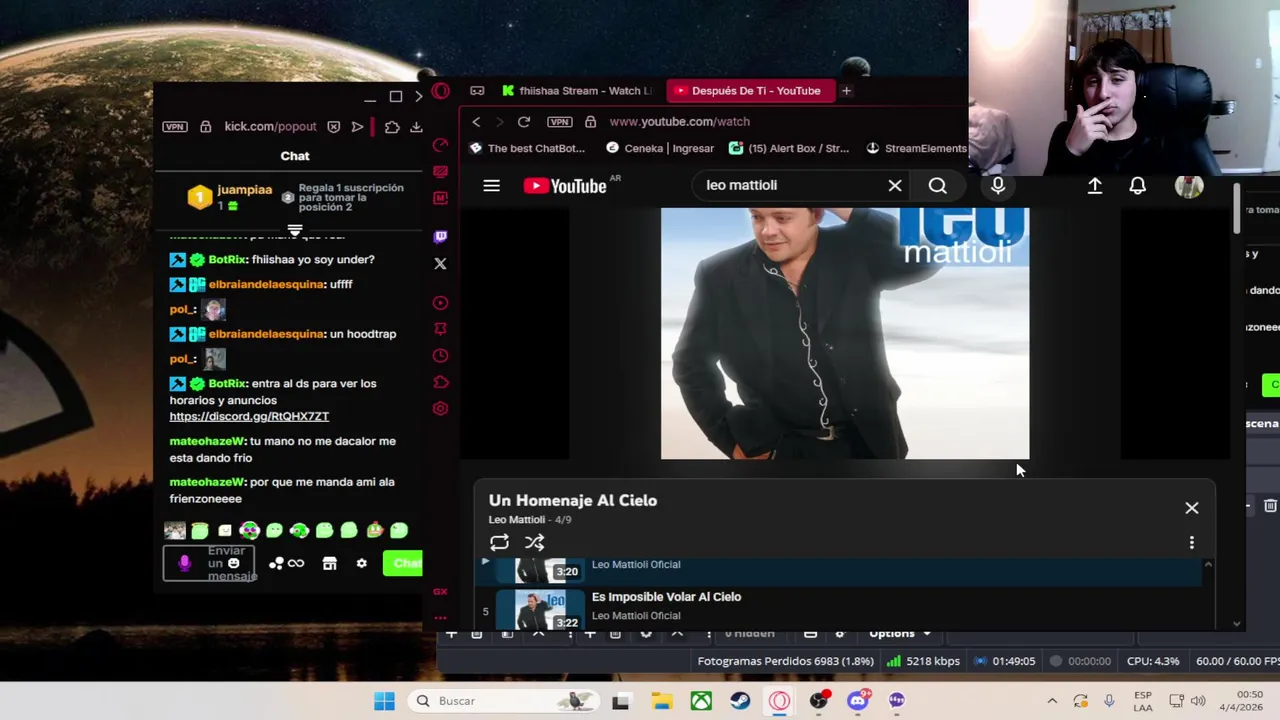The width and height of the screenshot is (1280, 720).
Task: Switch to the 'fhiishaa Stream' tab
Action: point(576,91)
